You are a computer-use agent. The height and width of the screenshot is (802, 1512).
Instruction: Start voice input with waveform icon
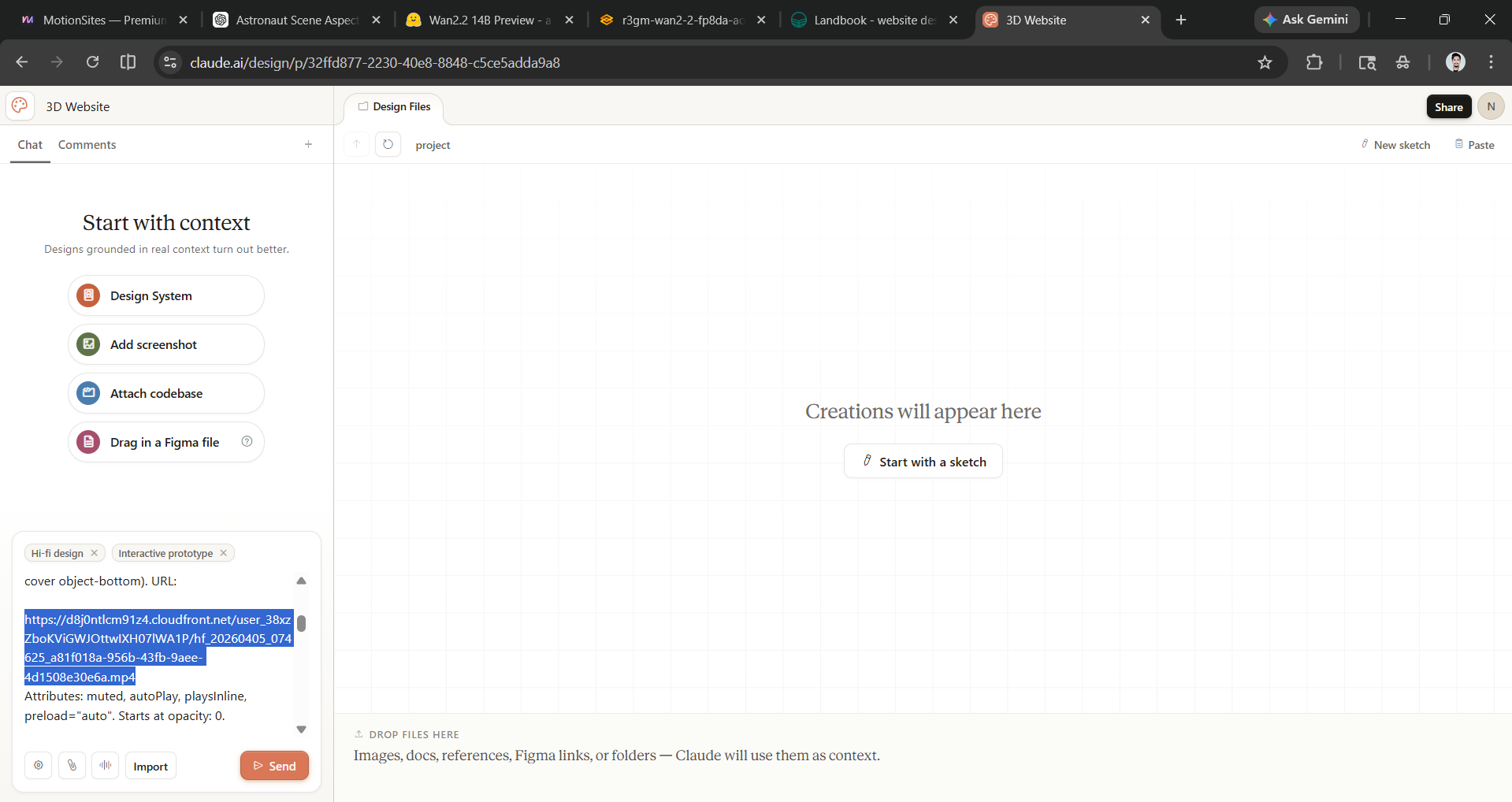tap(106, 766)
